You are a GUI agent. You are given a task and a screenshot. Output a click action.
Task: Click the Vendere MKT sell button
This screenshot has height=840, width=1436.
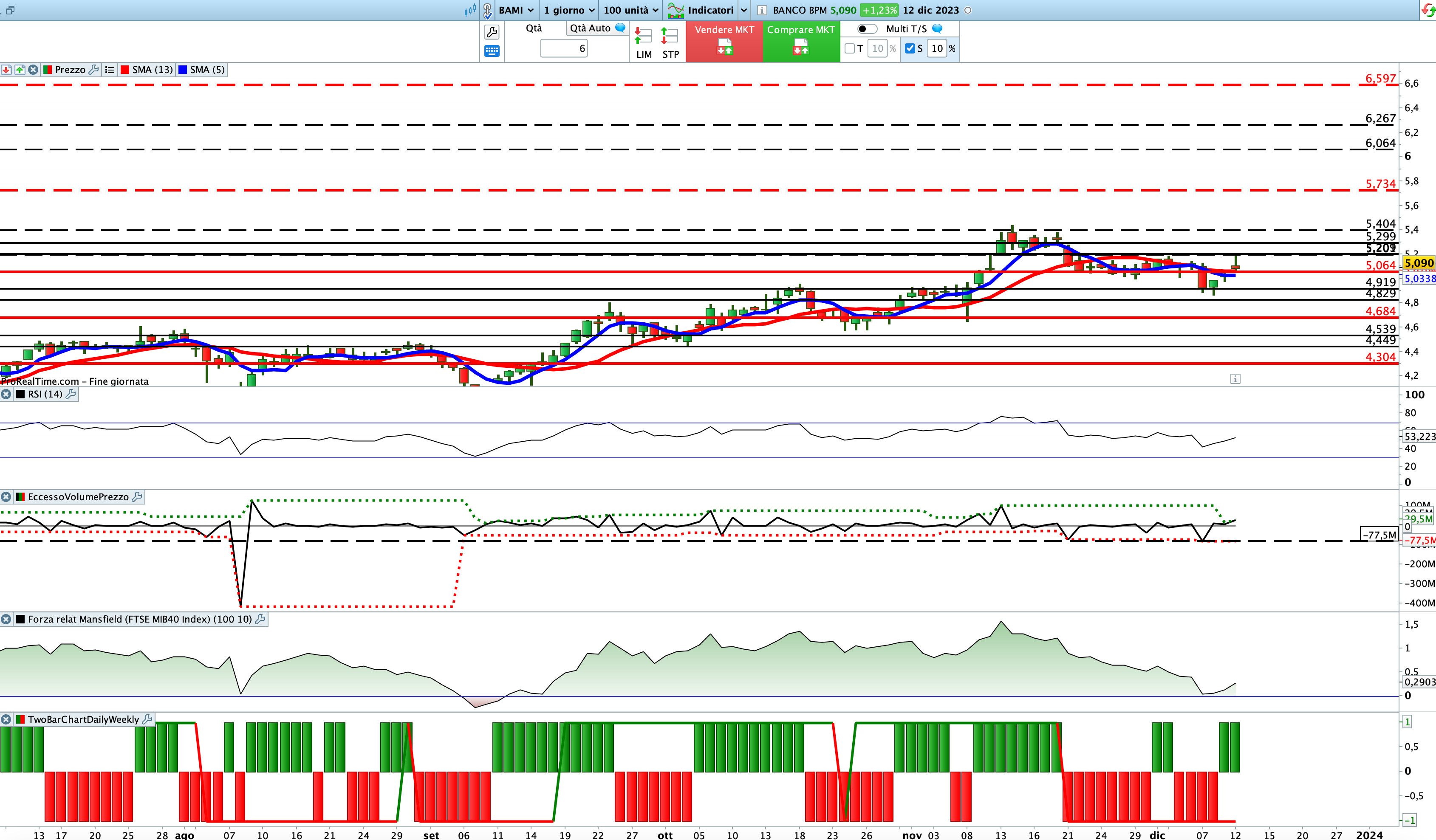click(x=724, y=42)
